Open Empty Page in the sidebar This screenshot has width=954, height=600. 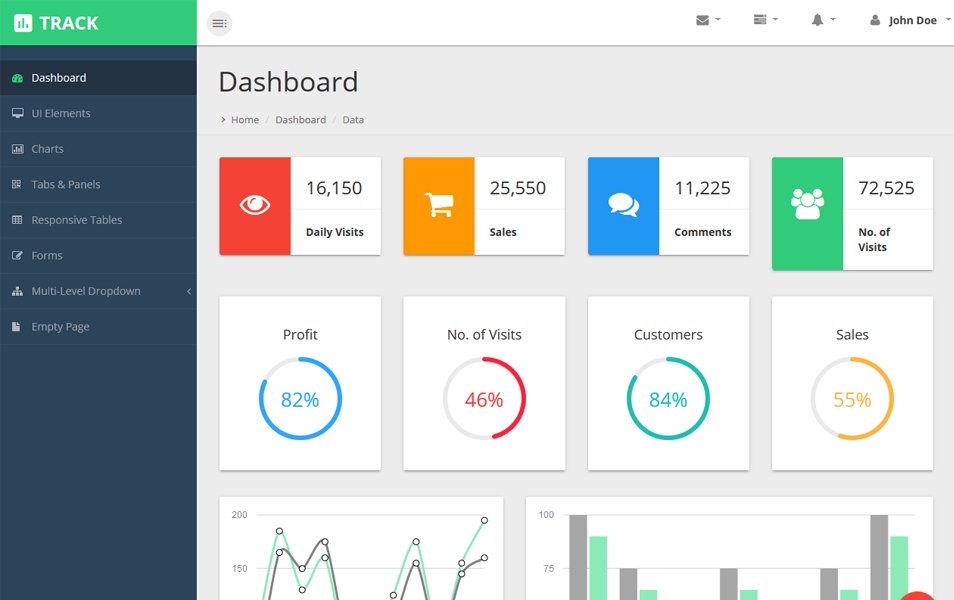tap(99, 327)
